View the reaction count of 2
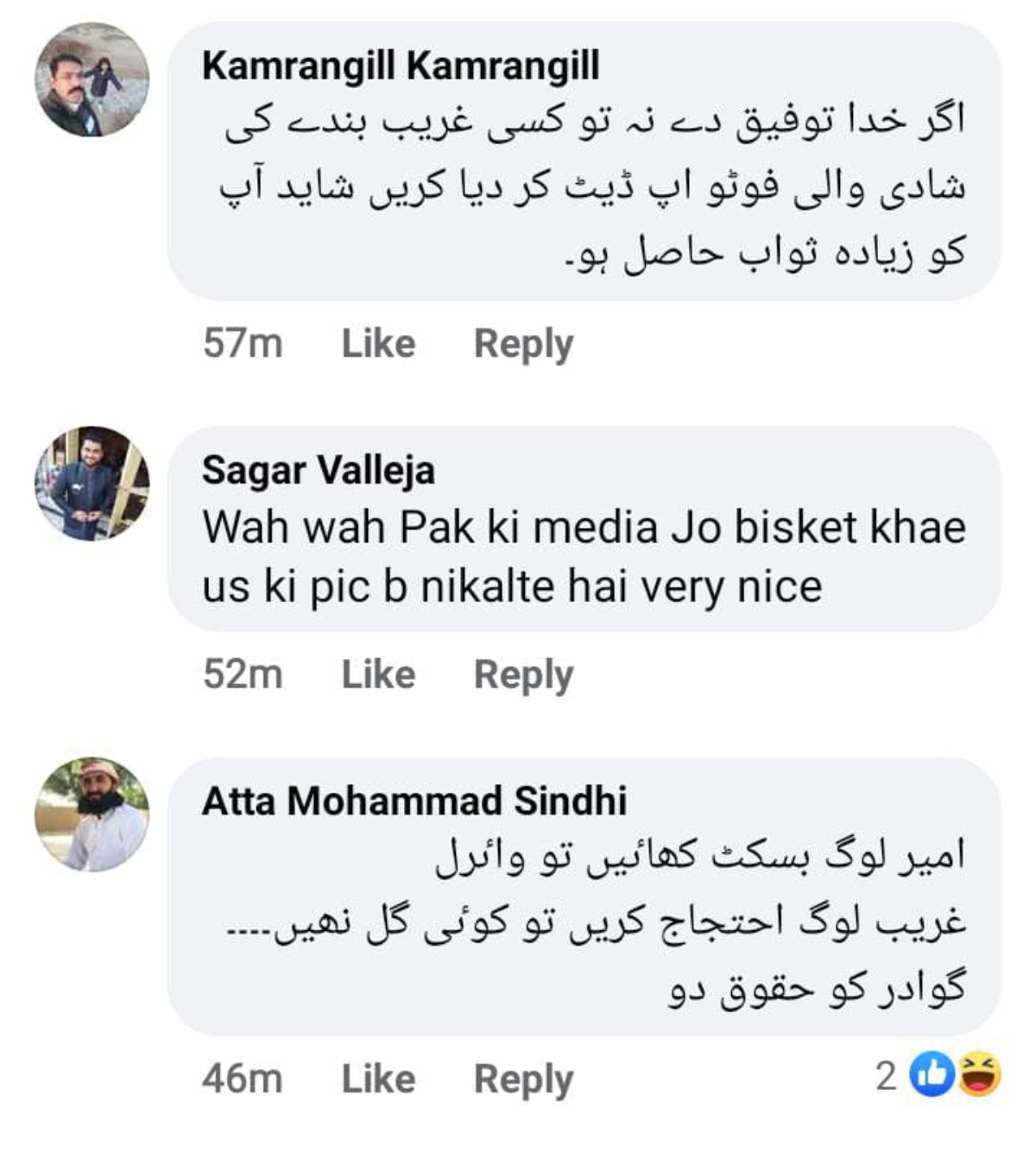The width and height of the screenshot is (1036, 1153). [x=886, y=1076]
